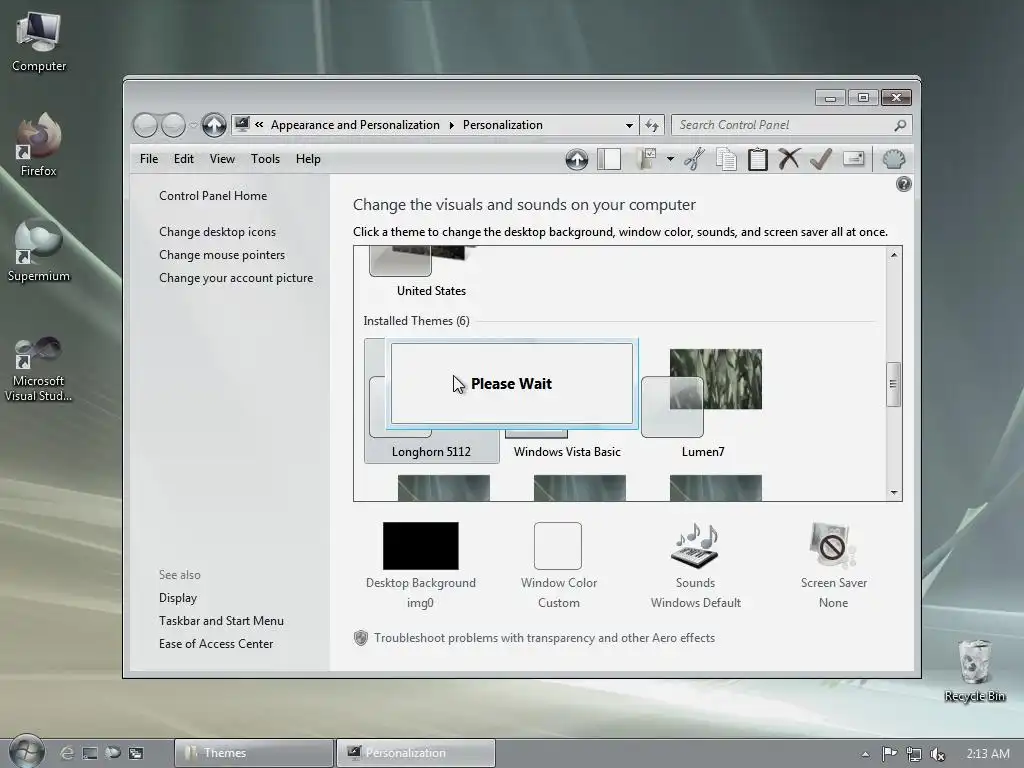Click the Help question mark icon
The height and width of the screenshot is (768, 1024).
[903, 184]
